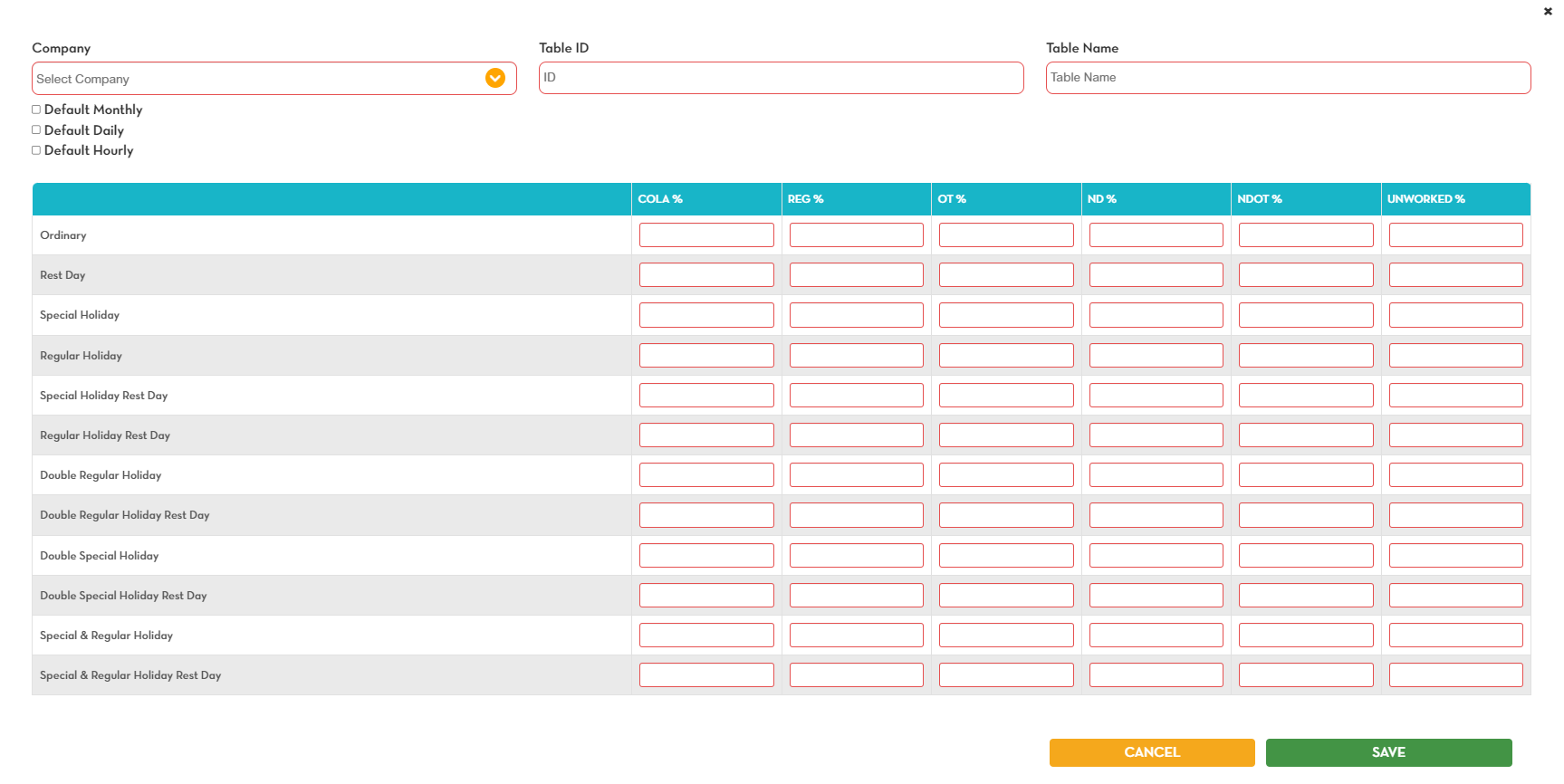Select Regular Holiday Rest Day UNWORKED % field
Image resolution: width=1564 pixels, height=784 pixels.
click(1456, 435)
